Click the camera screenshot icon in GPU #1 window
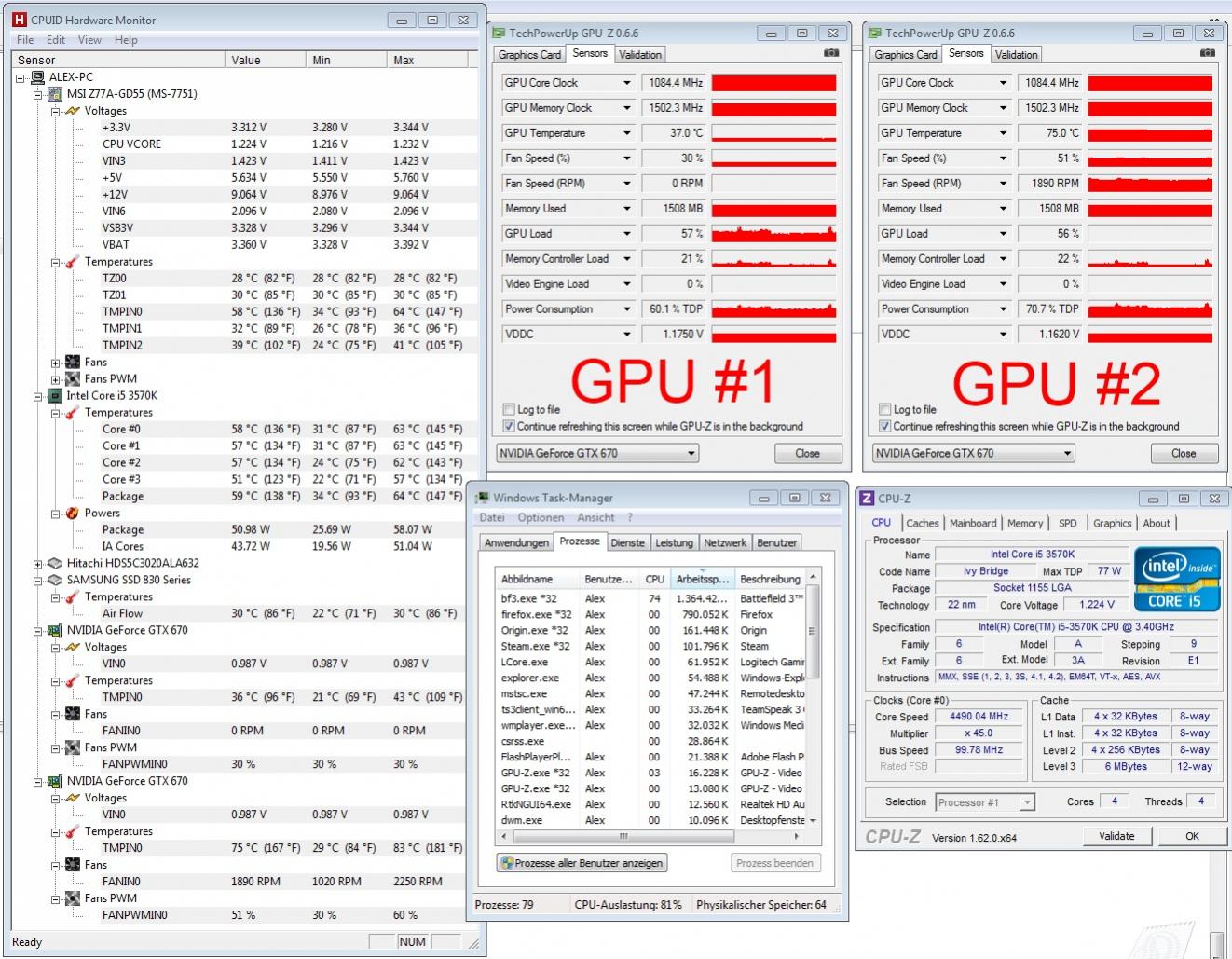Screen dimensions: 1232x959 click(x=831, y=54)
